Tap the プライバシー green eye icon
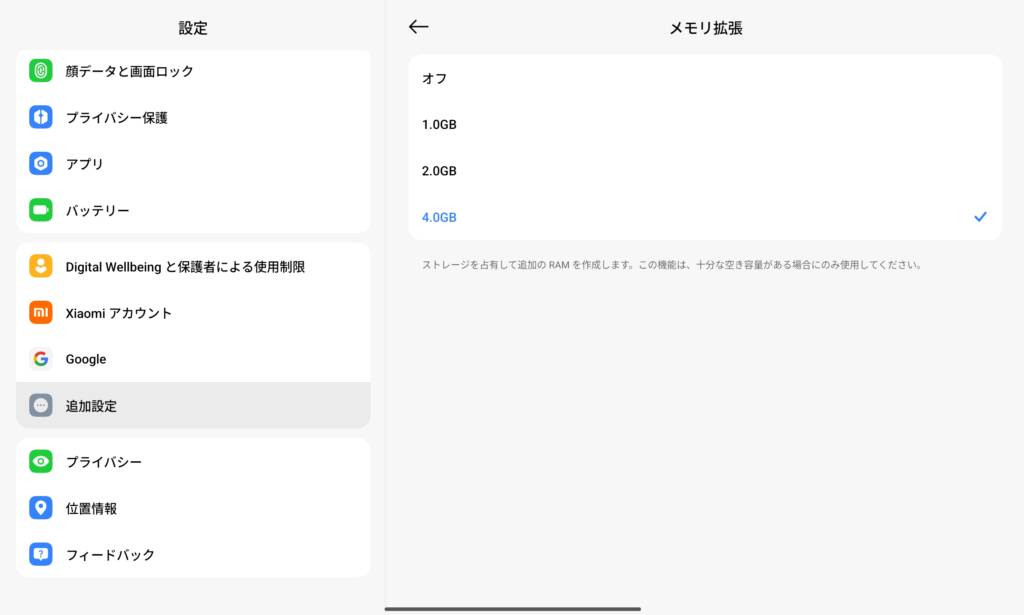 [41, 462]
